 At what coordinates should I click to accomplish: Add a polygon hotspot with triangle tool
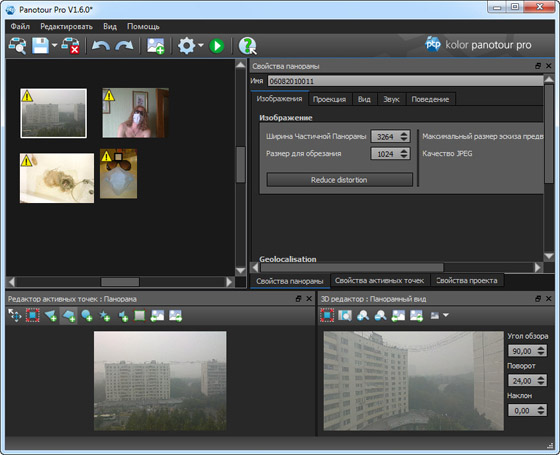[x=50, y=315]
